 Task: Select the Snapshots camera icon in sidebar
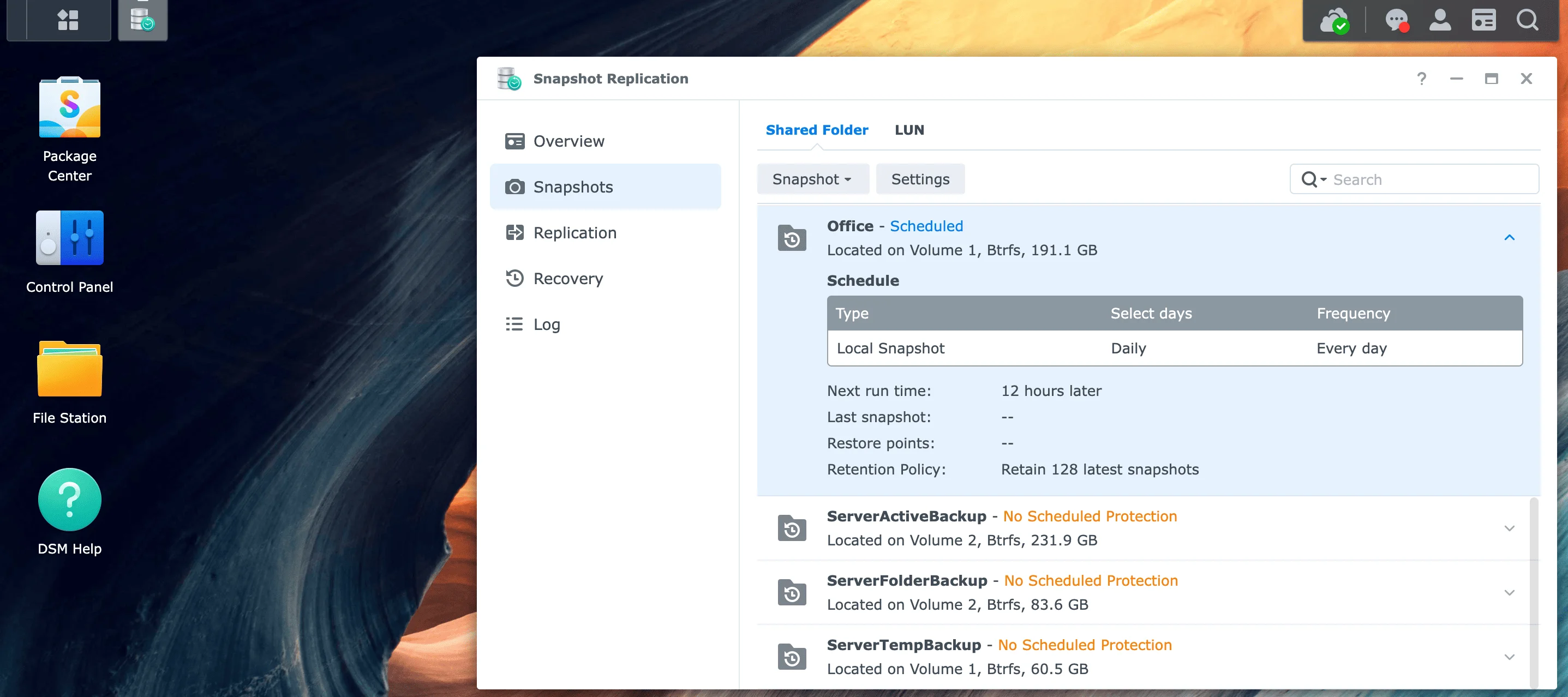pos(515,187)
